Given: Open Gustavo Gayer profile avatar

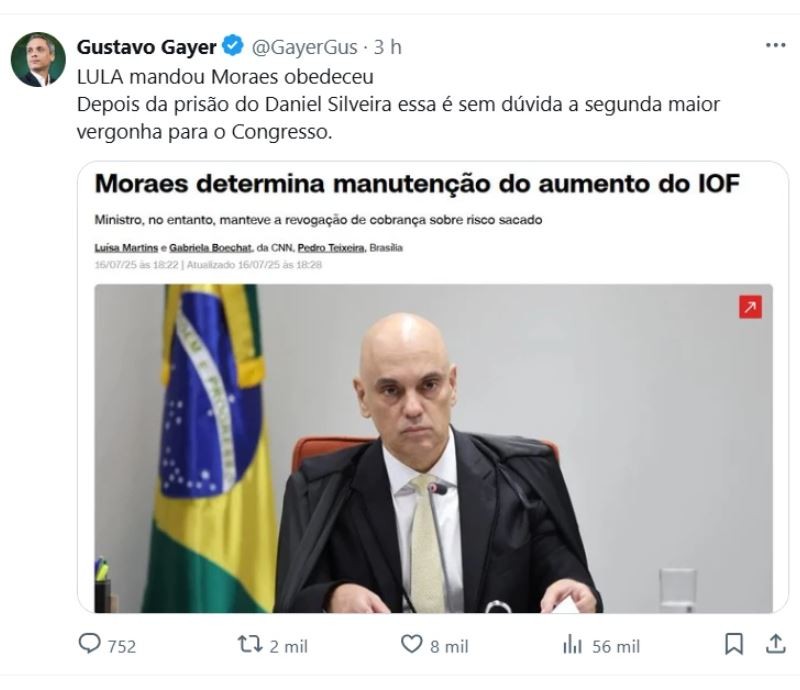Looking at the screenshot, I should pyautogui.click(x=38, y=59).
